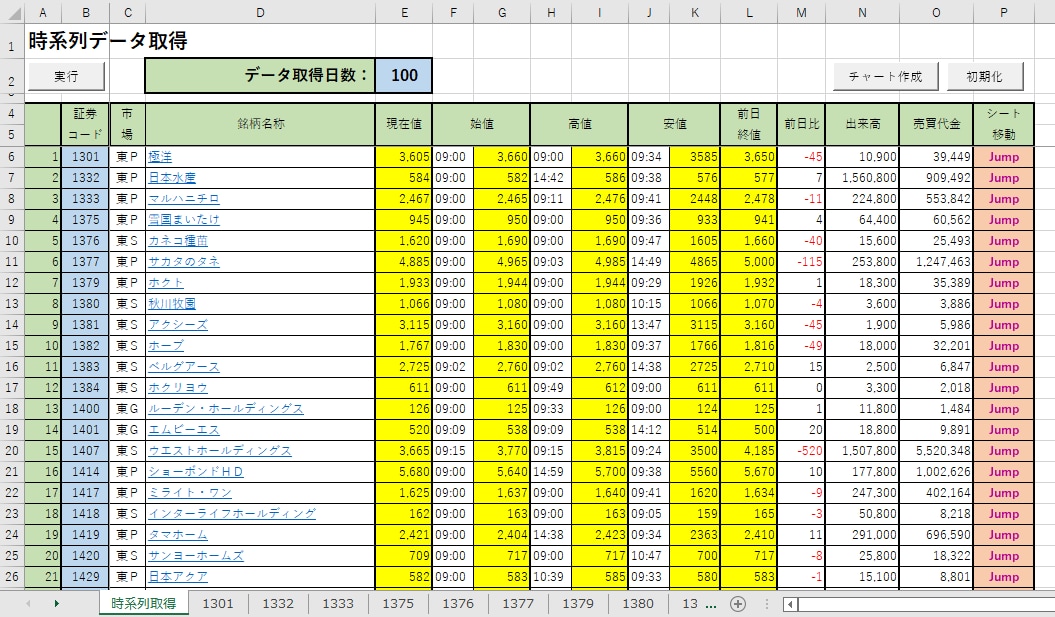
Task: Select the turnover cell 5,520,348
Action: pyautogui.click(x=936, y=451)
